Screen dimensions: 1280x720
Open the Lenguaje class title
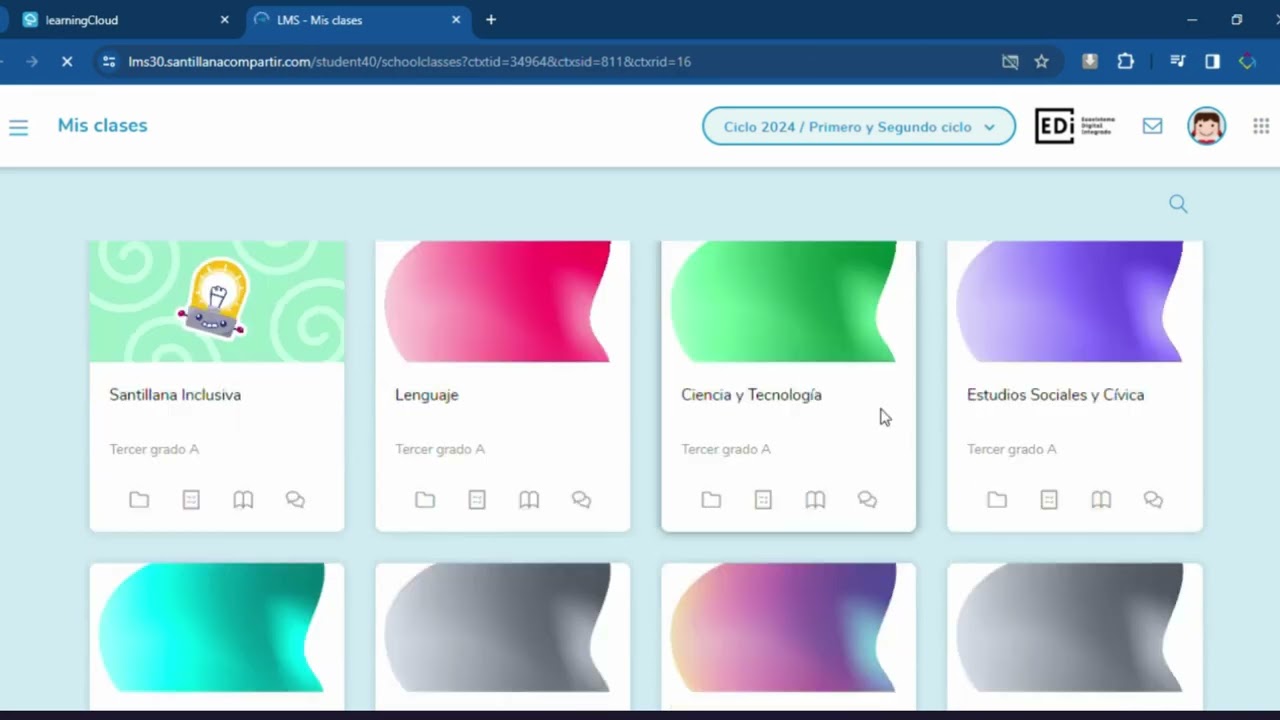pos(427,395)
